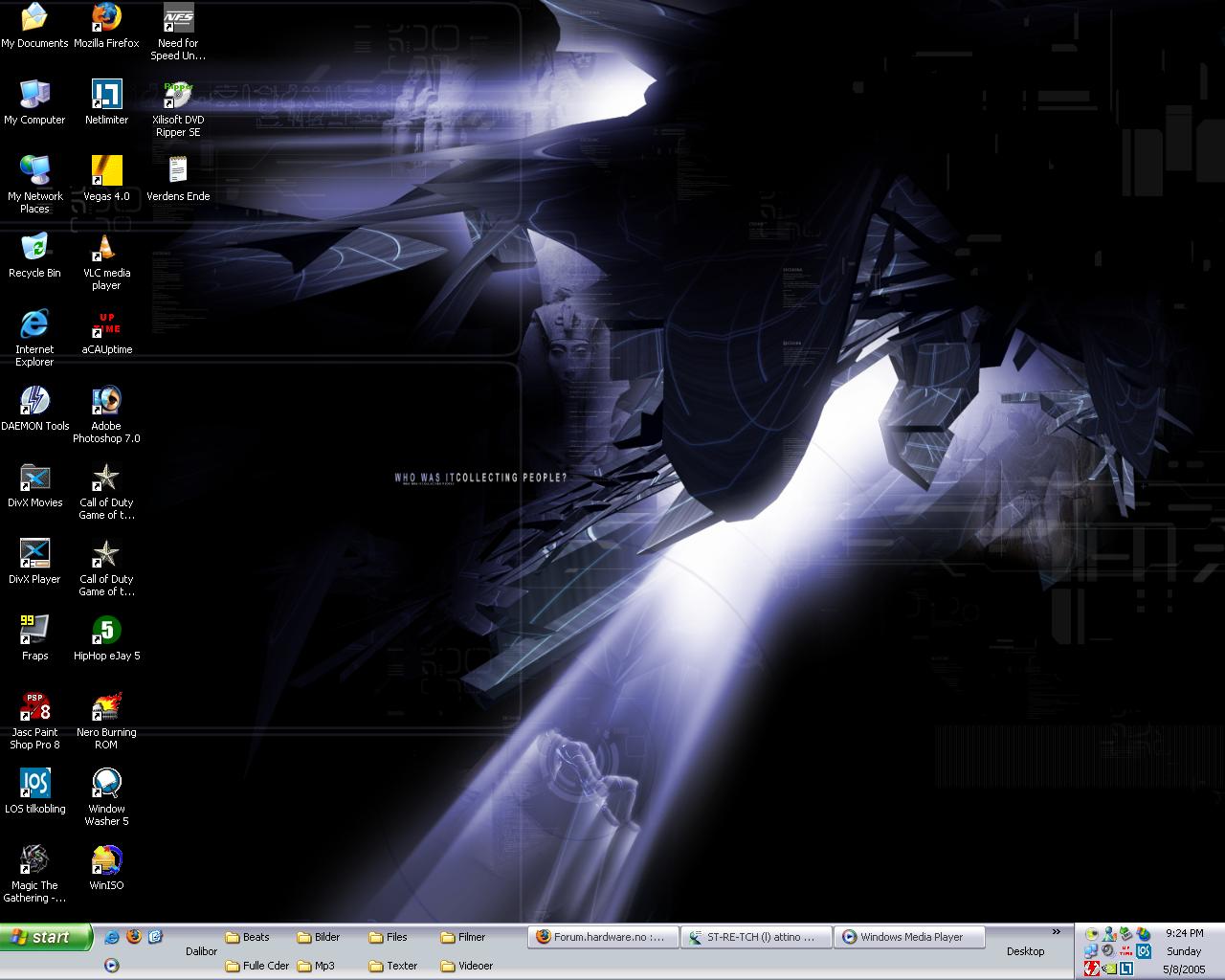Viewport: 1225px width, 980px height.
Task: Open DAEMON Tools desktop shortcut
Action: pyautogui.click(x=34, y=410)
